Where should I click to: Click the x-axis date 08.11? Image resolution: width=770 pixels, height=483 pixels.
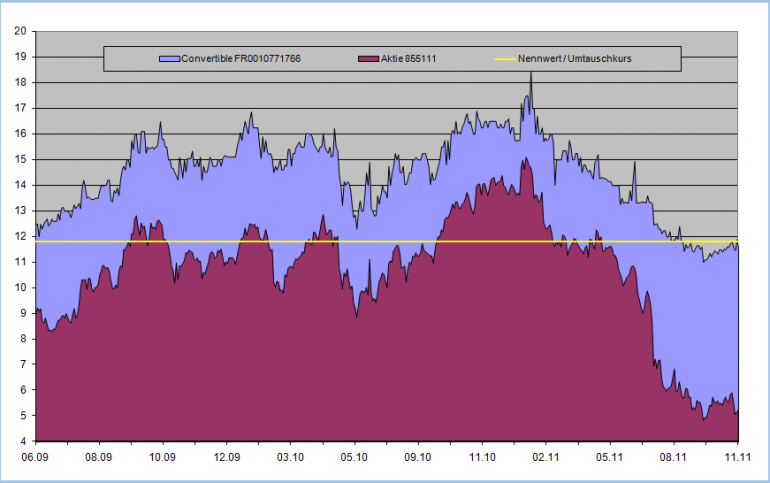pyautogui.click(x=673, y=457)
